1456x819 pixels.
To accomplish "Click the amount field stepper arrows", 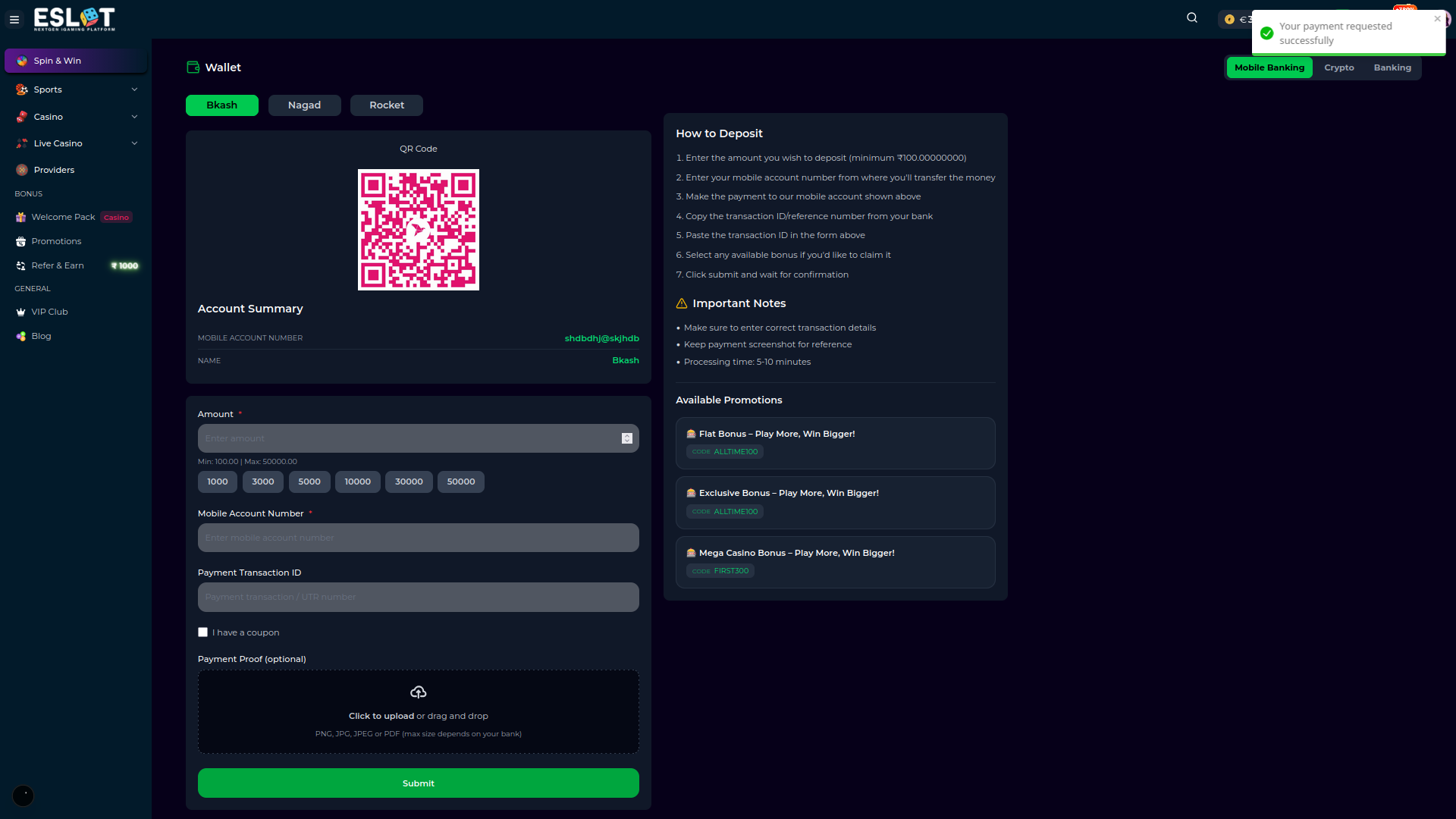I will pos(627,439).
